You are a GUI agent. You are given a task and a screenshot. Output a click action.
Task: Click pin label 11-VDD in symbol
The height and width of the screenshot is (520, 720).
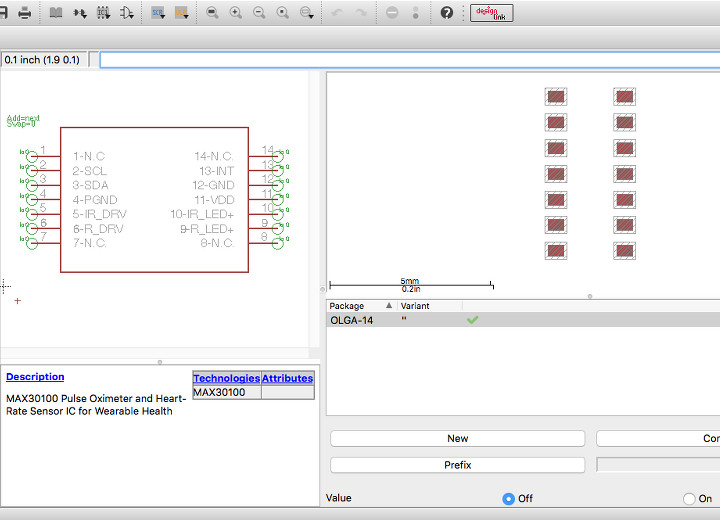pyautogui.click(x=214, y=200)
